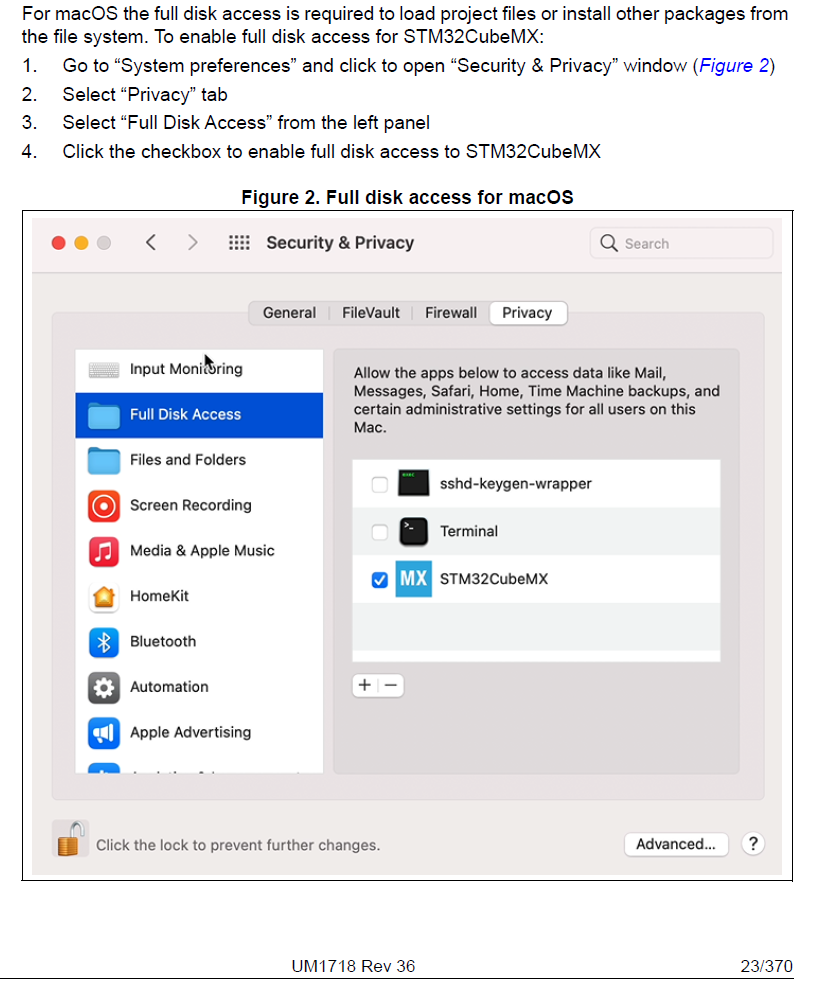Click the Terminal app name

click(x=469, y=531)
